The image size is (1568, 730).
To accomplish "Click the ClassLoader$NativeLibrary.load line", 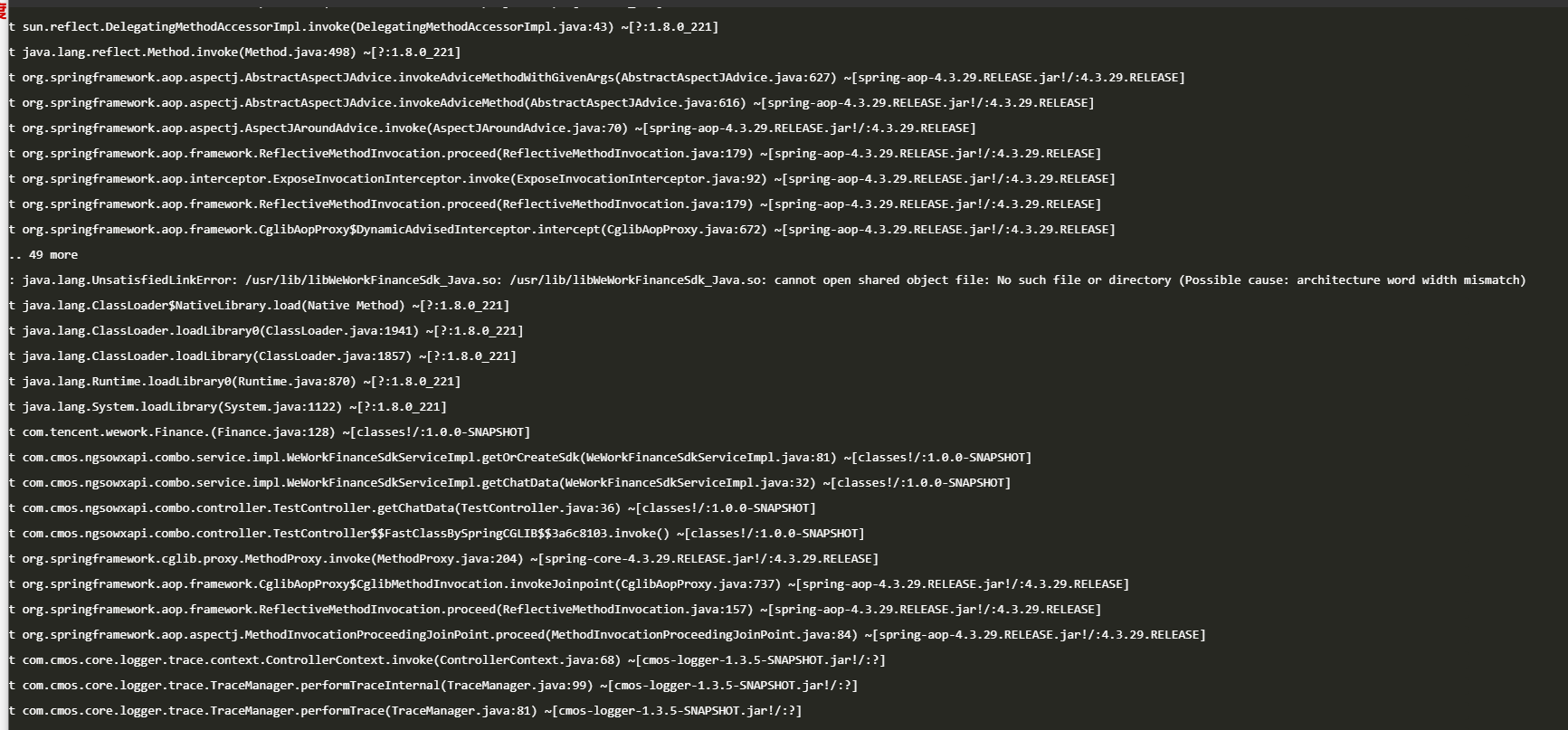I will click(260, 306).
